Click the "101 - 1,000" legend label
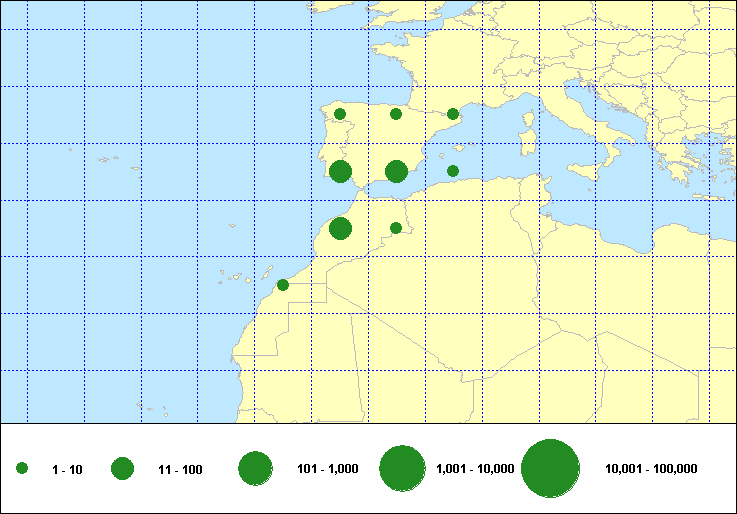Image resolution: width=737 pixels, height=514 pixels. click(x=327, y=469)
